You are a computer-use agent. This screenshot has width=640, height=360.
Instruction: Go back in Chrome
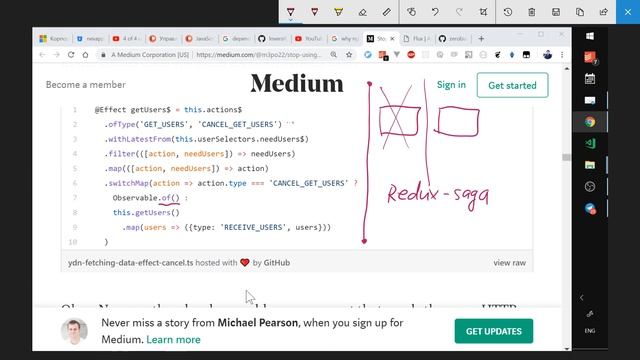click(42, 55)
